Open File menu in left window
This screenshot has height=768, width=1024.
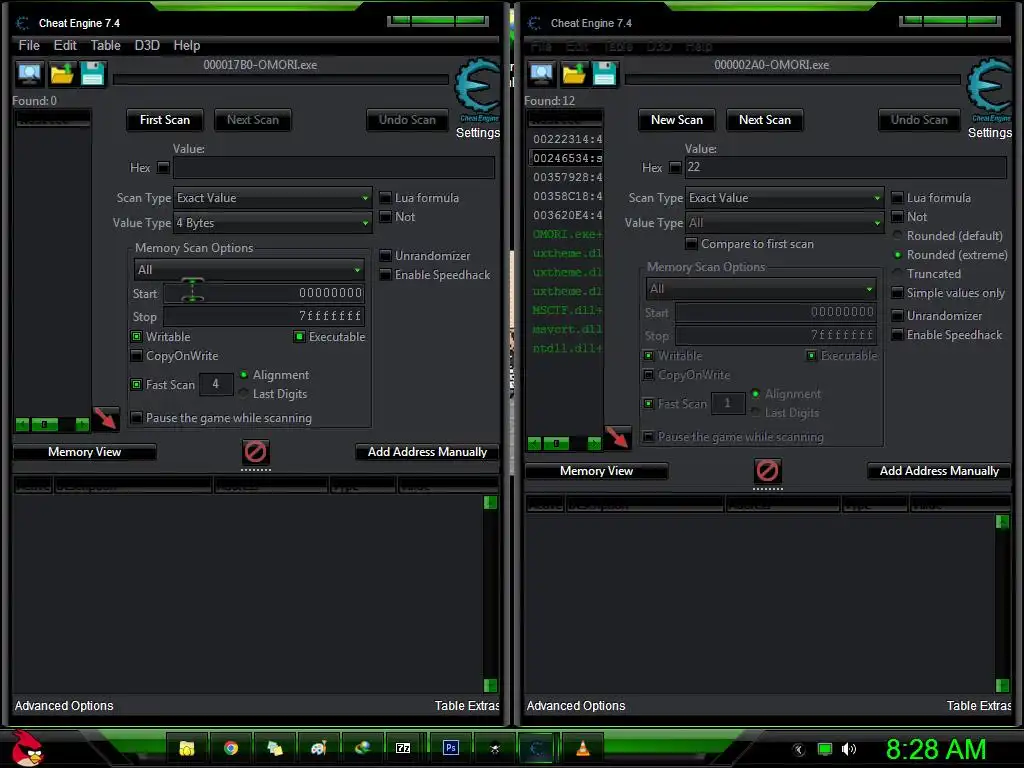pos(29,45)
